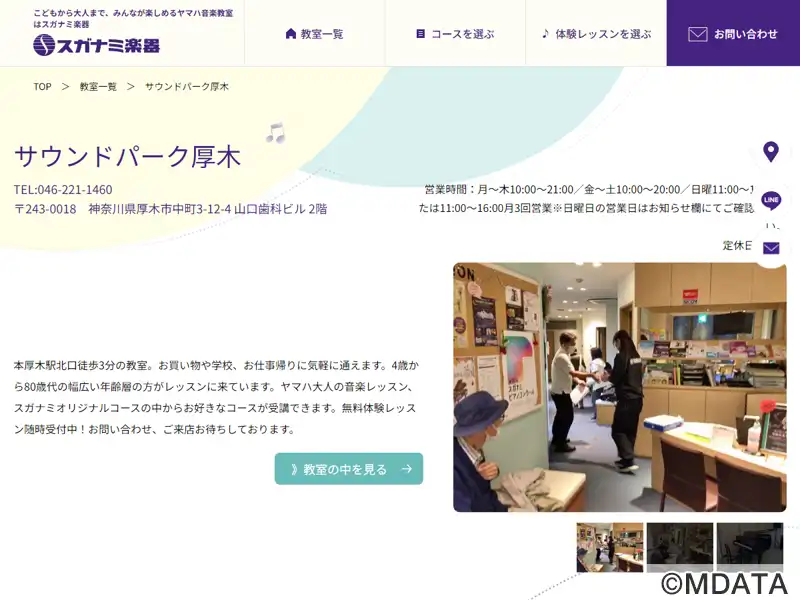Click the address line 〒243-0018 神奈川県厚木市中町
The height and width of the screenshot is (600, 800).
tap(170, 209)
